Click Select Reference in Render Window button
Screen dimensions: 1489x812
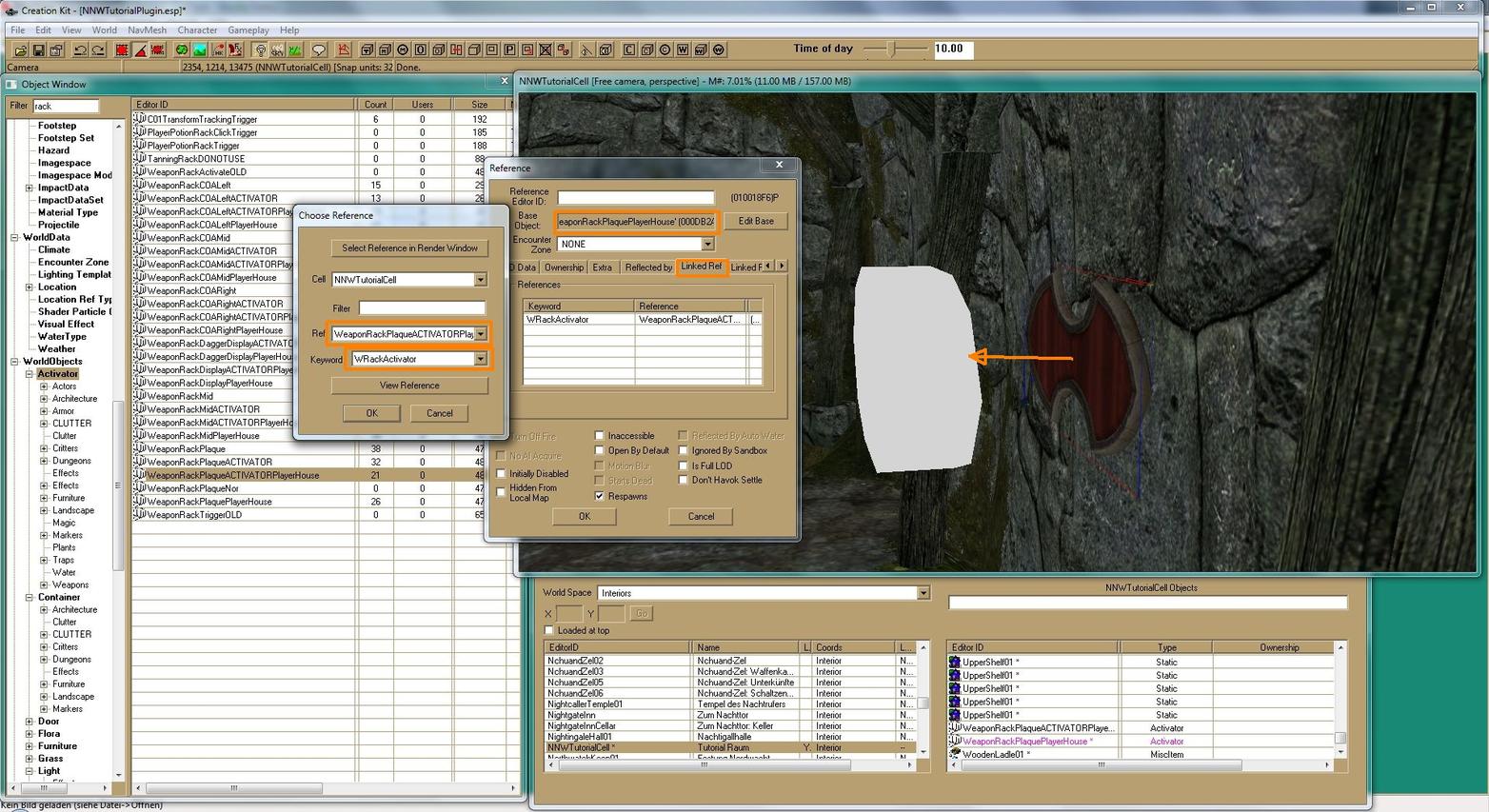[409, 248]
